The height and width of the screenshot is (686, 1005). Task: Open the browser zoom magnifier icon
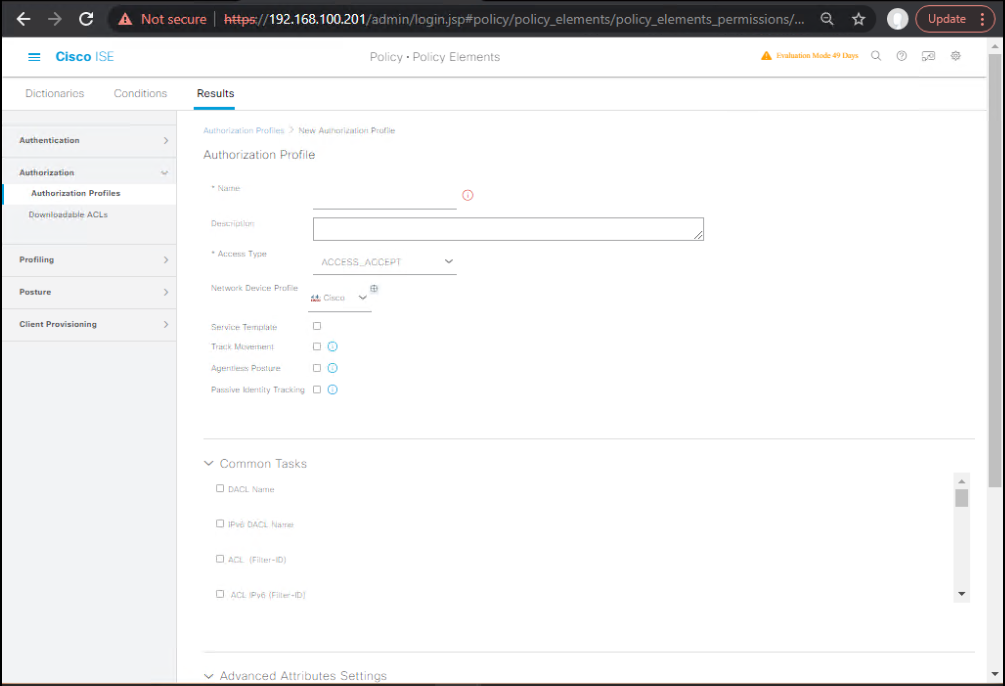click(x=827, y=19)
